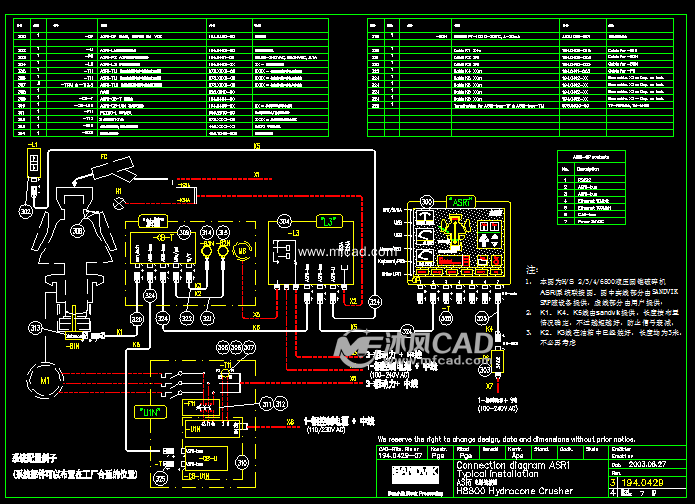Click the circled 310 callout
Image resolution: width=695 pixels, height=504 pixels.
[242, 463]
